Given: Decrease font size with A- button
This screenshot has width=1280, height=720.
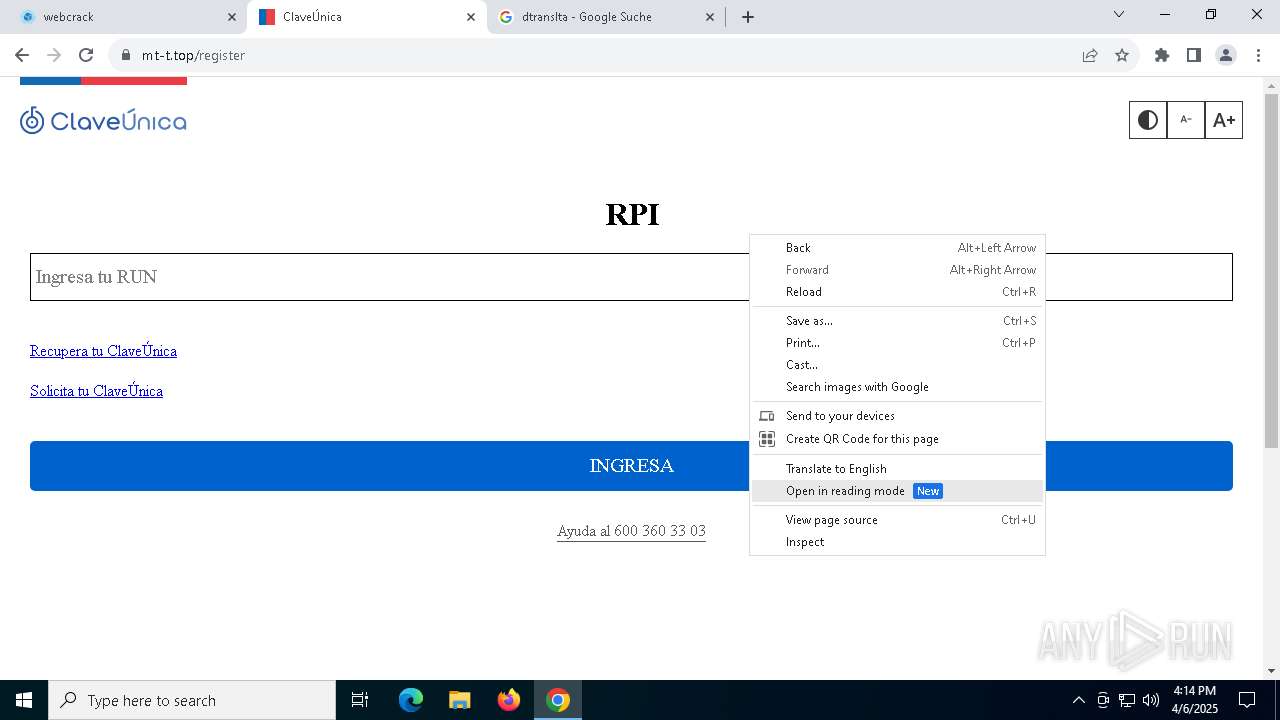Looking at the screenshot, I should 1186,120.
